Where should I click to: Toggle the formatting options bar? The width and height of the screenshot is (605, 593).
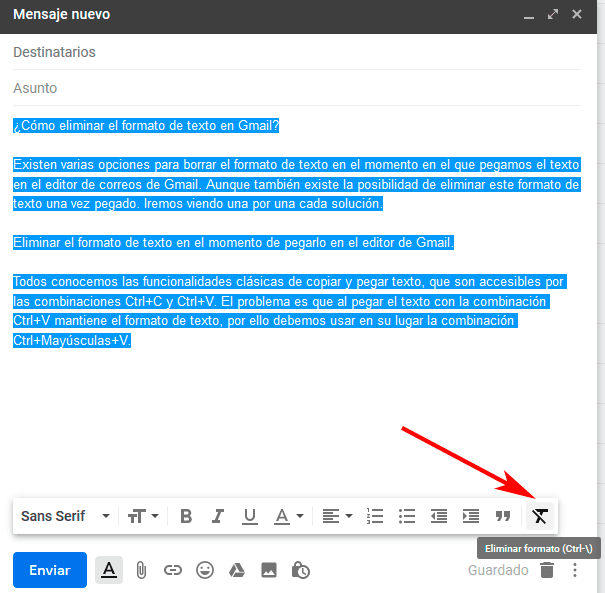109,570
